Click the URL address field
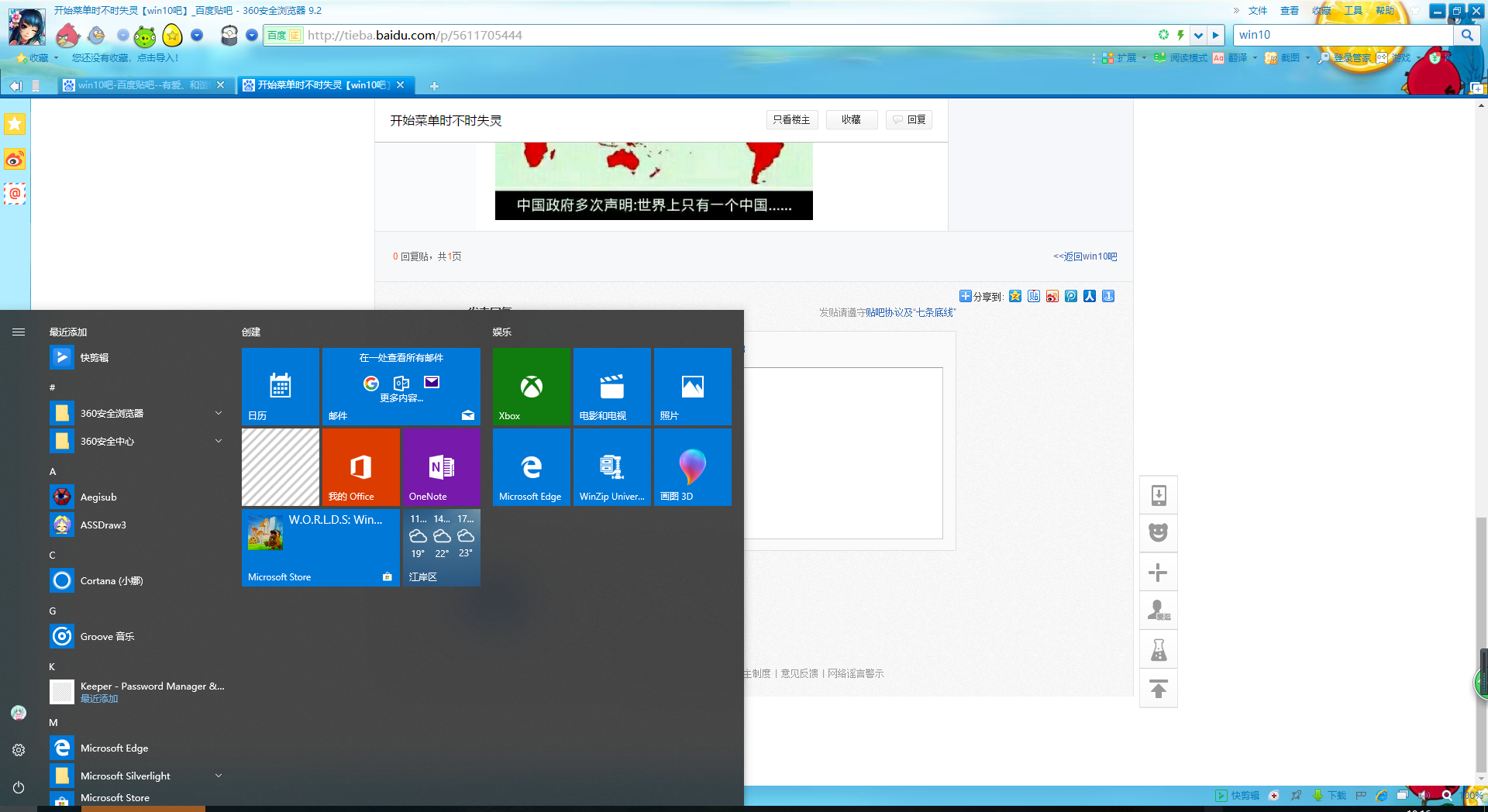1488x812 pixels. pos(728,35)
